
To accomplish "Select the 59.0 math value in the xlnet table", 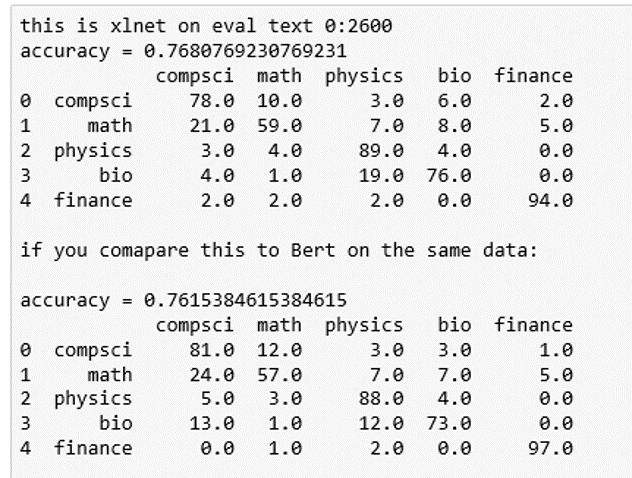I will pos(279,126).
